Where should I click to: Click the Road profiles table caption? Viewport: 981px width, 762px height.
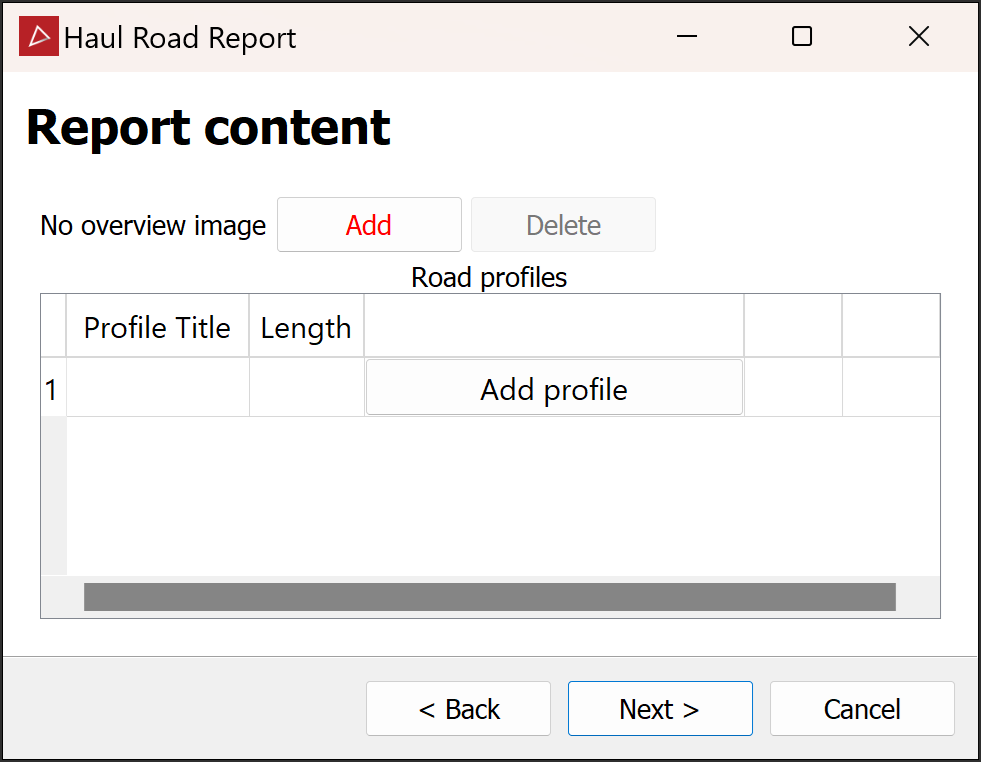(489, 277)
